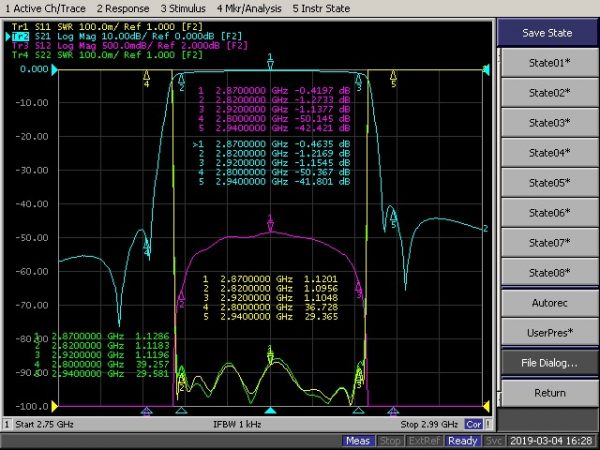Save to State04 softkey
Image resolution: width=600 pixels, height=450 pixels.
(x=549, y=152)
